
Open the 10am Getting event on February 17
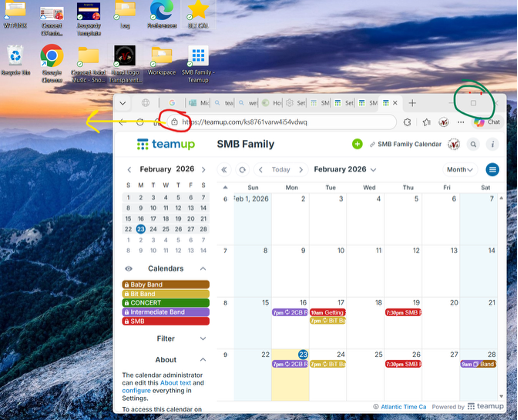[328, 312]
